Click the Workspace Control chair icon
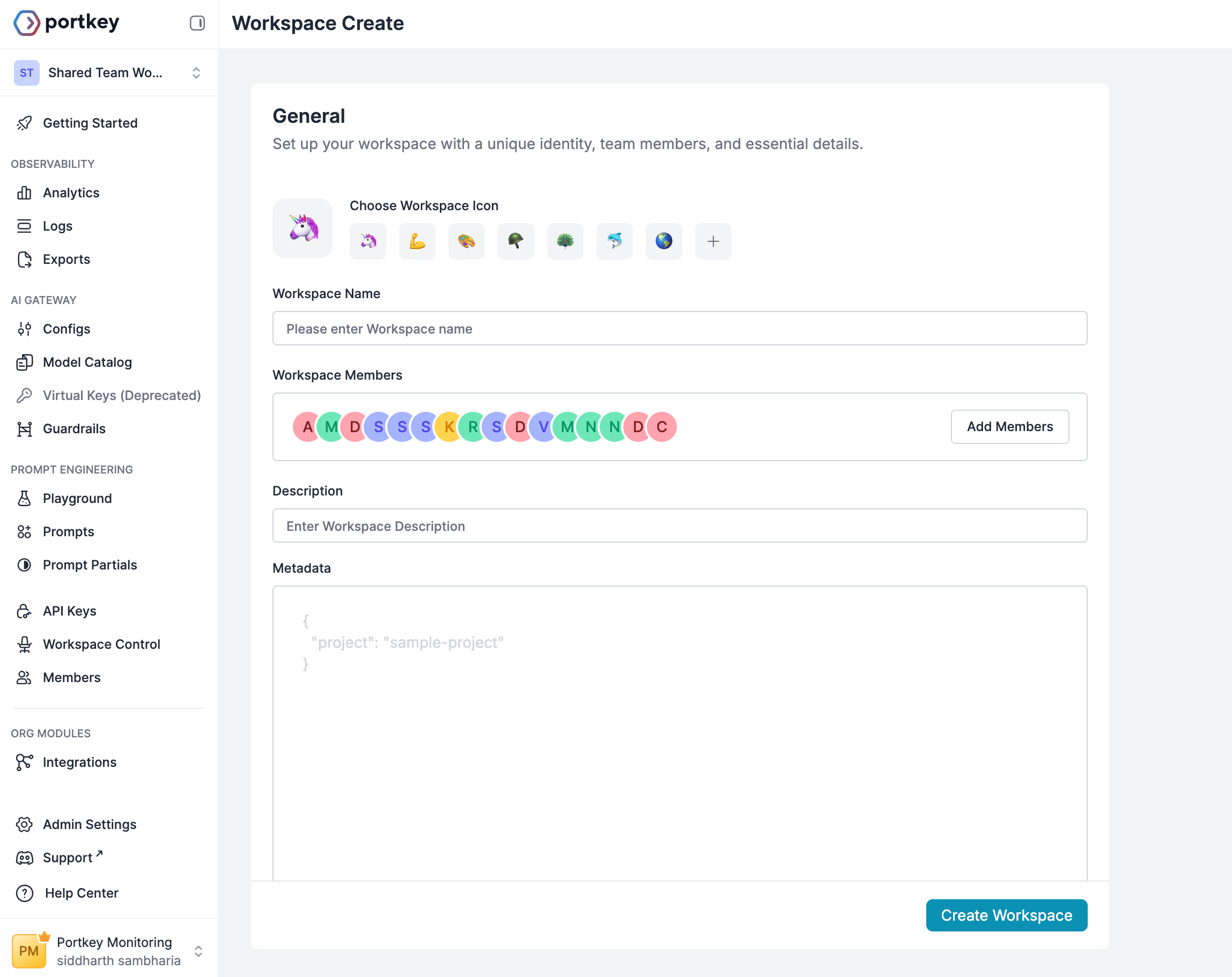 [x=24, y=644]
